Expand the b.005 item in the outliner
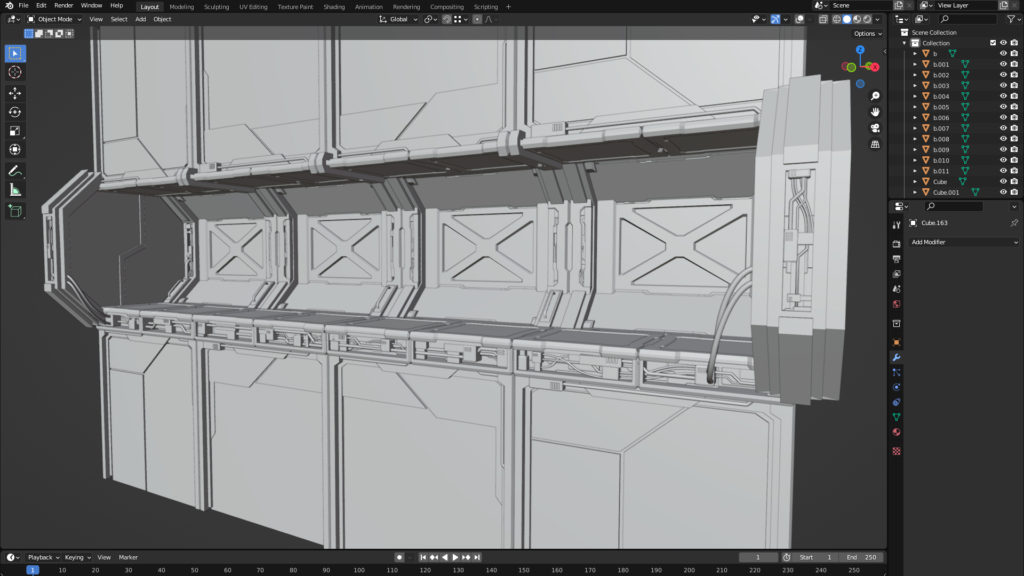1024x576 pixels. coord(915,107)
